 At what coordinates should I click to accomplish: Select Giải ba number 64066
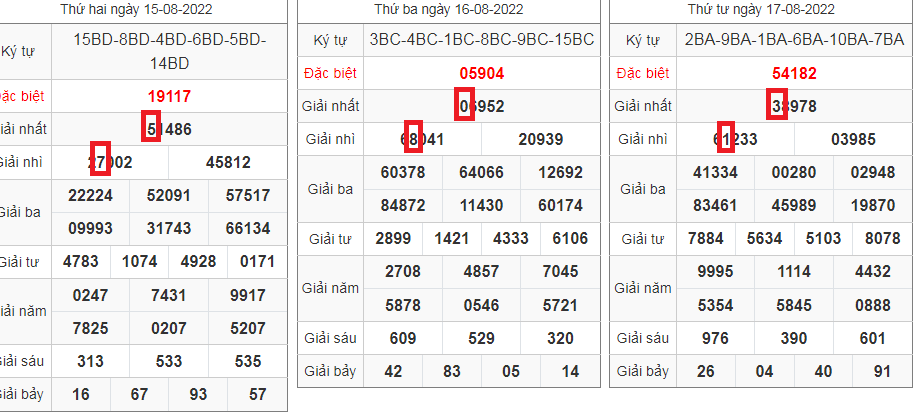pos(481,173)
